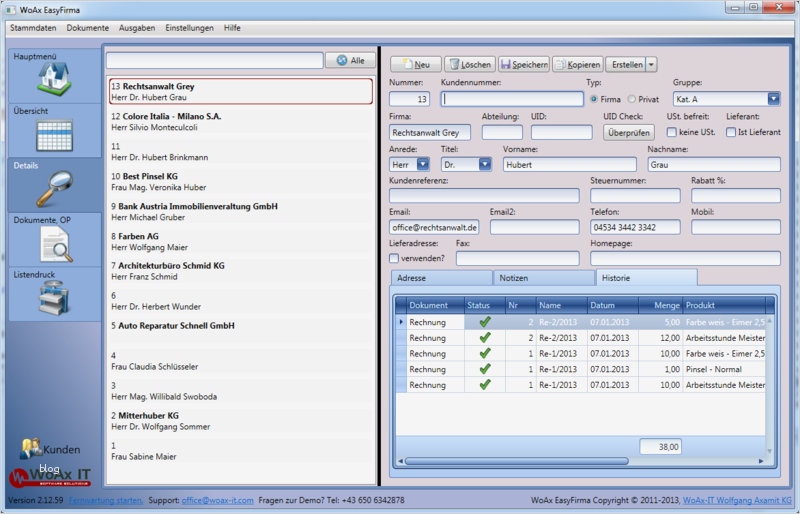Click the WoAx EasyFirma title bar icon
800x514 pixels.
coord(11,10)
